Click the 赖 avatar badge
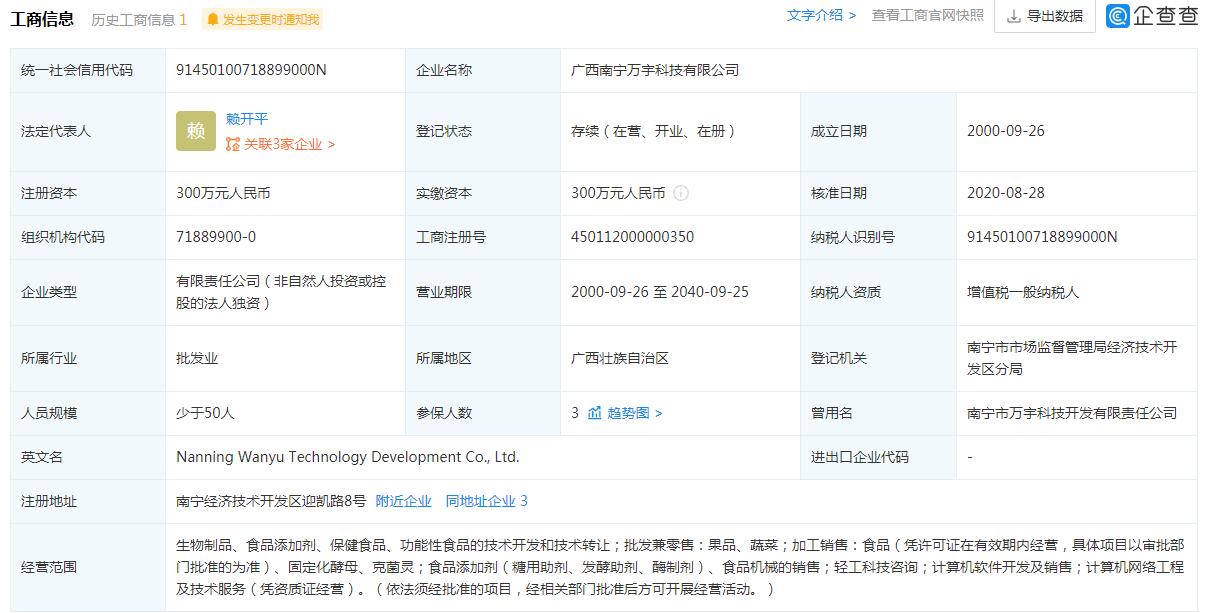The image size is (1213, 613). (196, 131)
